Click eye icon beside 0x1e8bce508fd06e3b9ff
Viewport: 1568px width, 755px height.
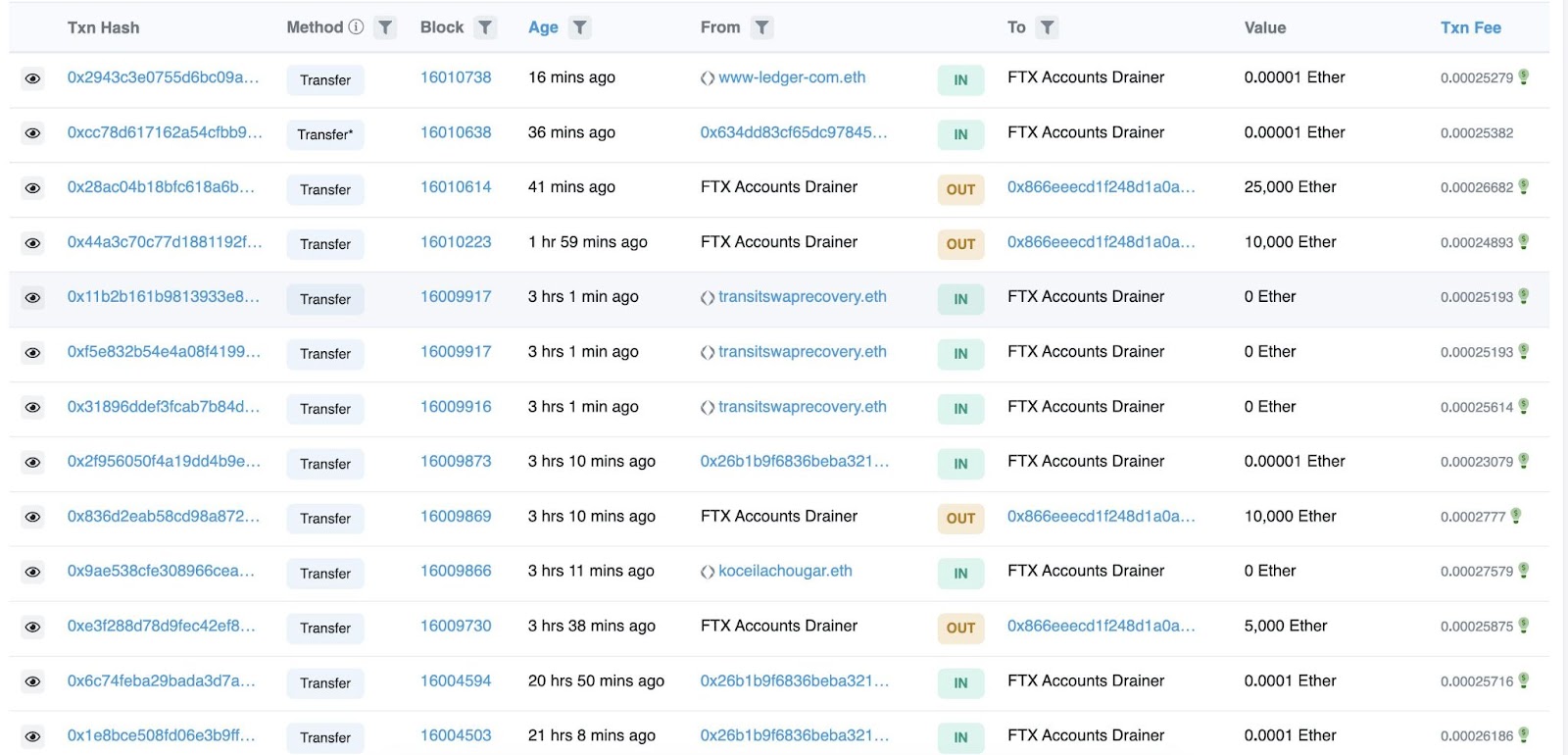point(32,737)
